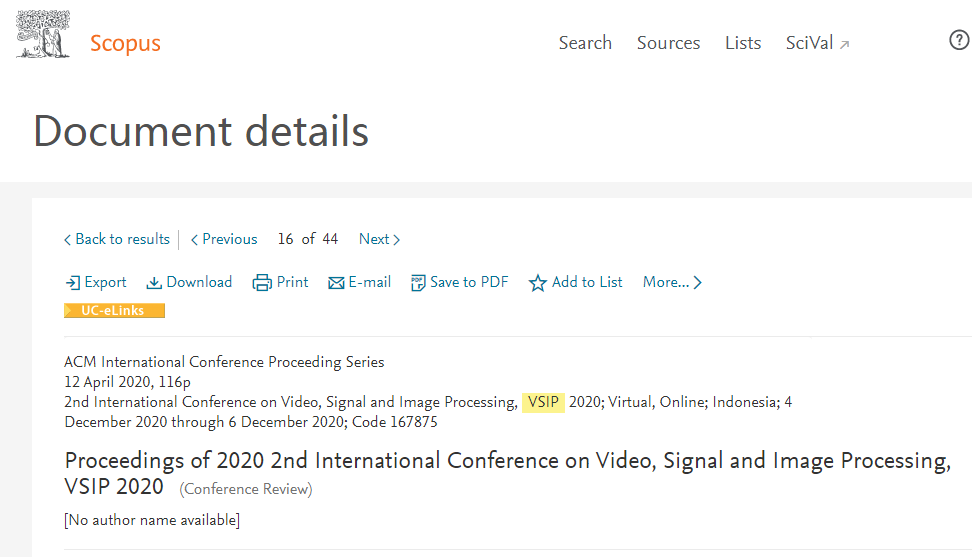The height and width of the screenshot is (557, 972).
Task: Open the help question mark icon
Action: pos(959,40)
